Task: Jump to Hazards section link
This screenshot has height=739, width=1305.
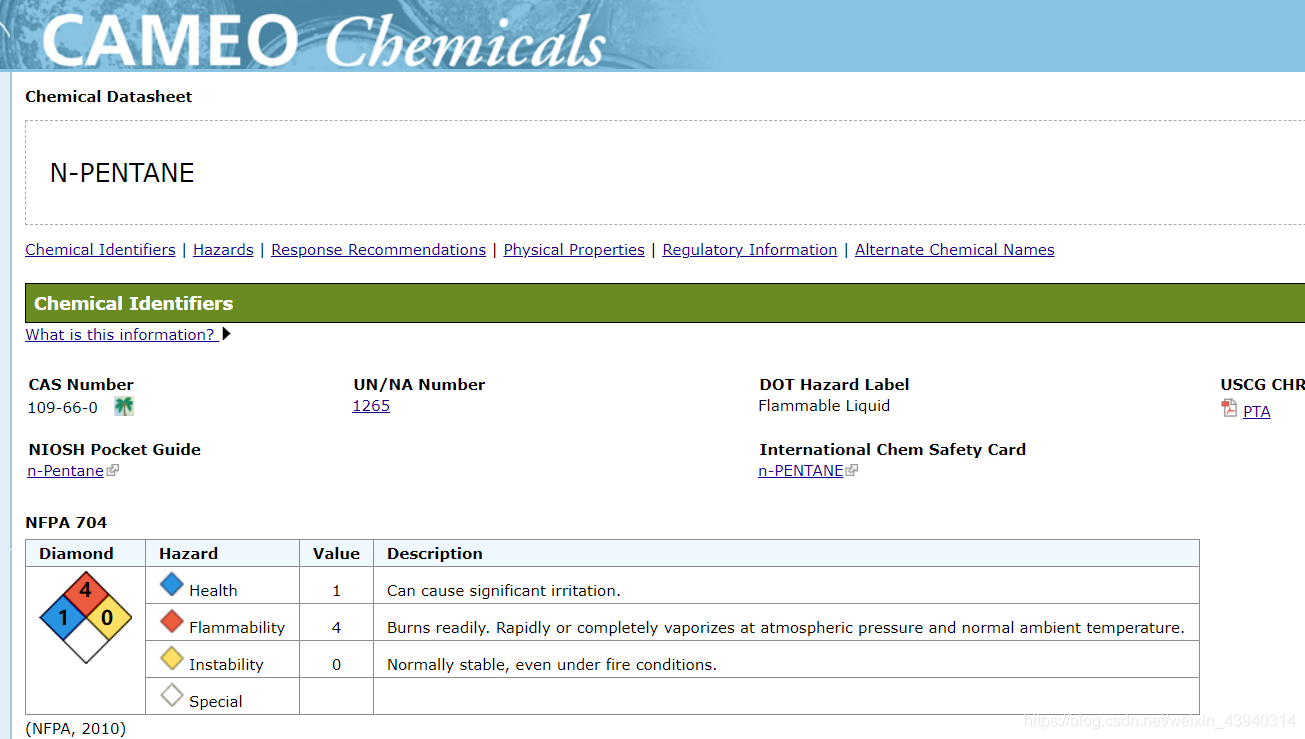Action: 223,250
